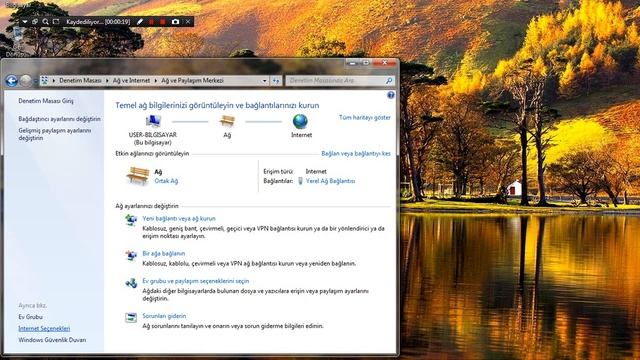The width and height of the screenshot is (640, 360).
Task: Open Bağdaştırıcı ayarlarını değiştirin
Action: (x=60, y=119)
